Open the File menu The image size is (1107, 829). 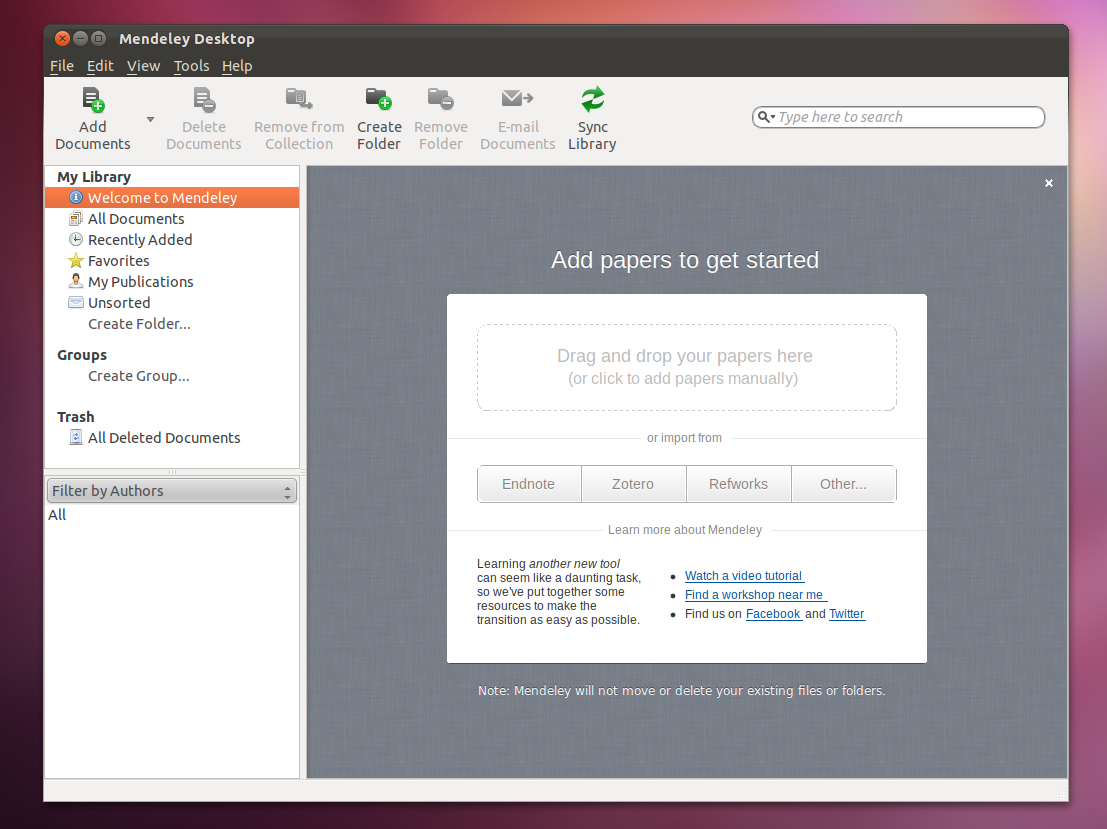pos(62,66)
